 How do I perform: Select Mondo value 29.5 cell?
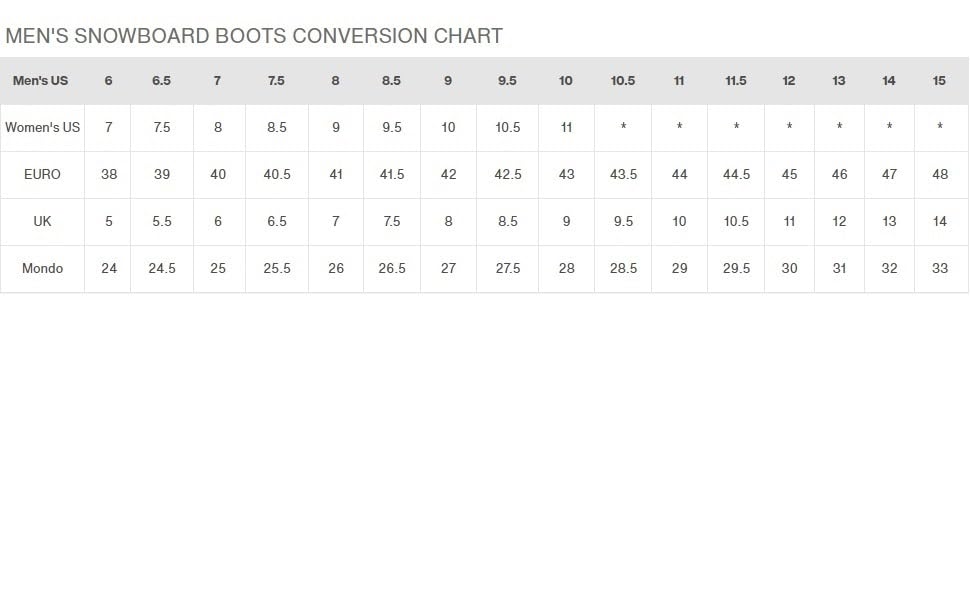click(x=736, y=268)
